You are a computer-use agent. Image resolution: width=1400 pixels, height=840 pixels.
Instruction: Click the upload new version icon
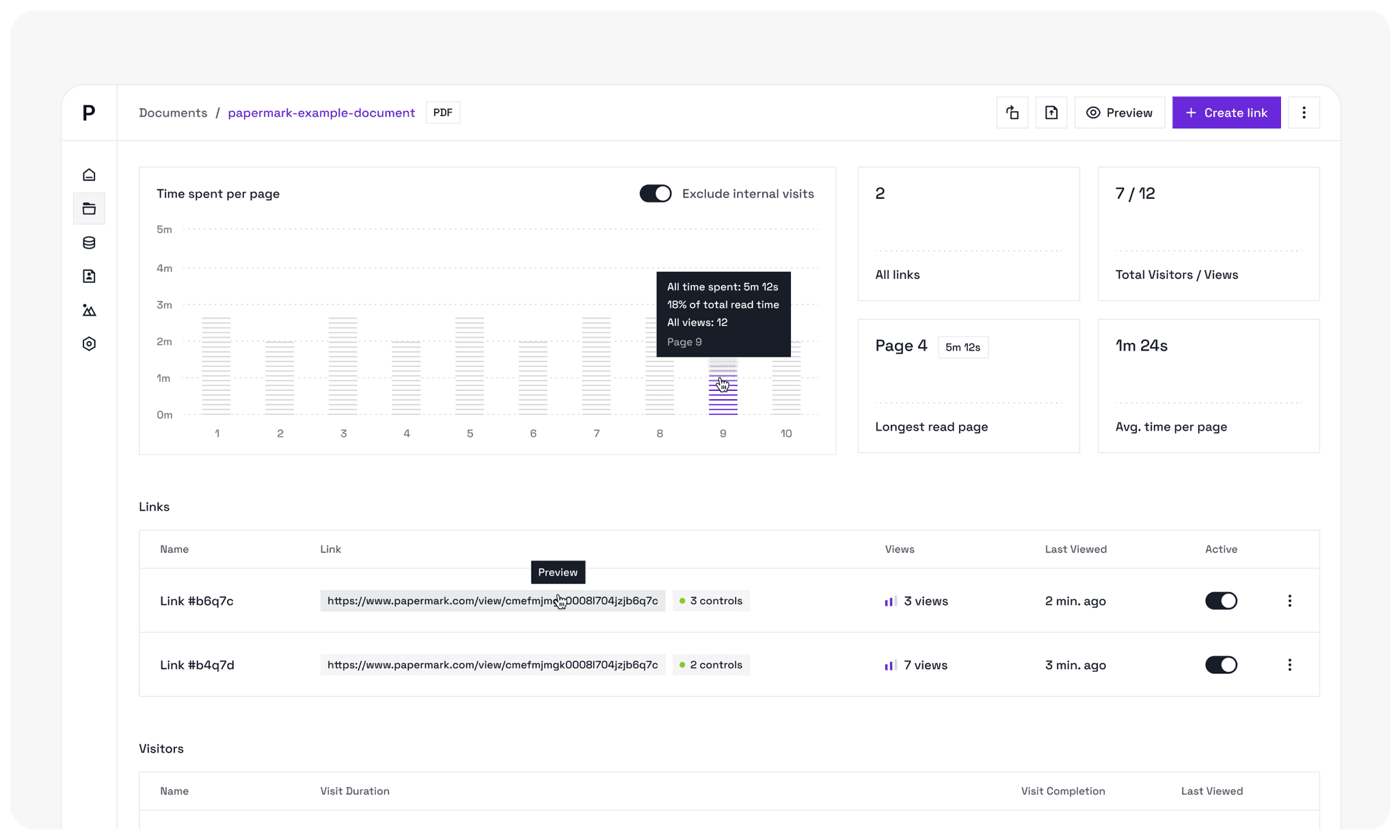pos(1051,113)
